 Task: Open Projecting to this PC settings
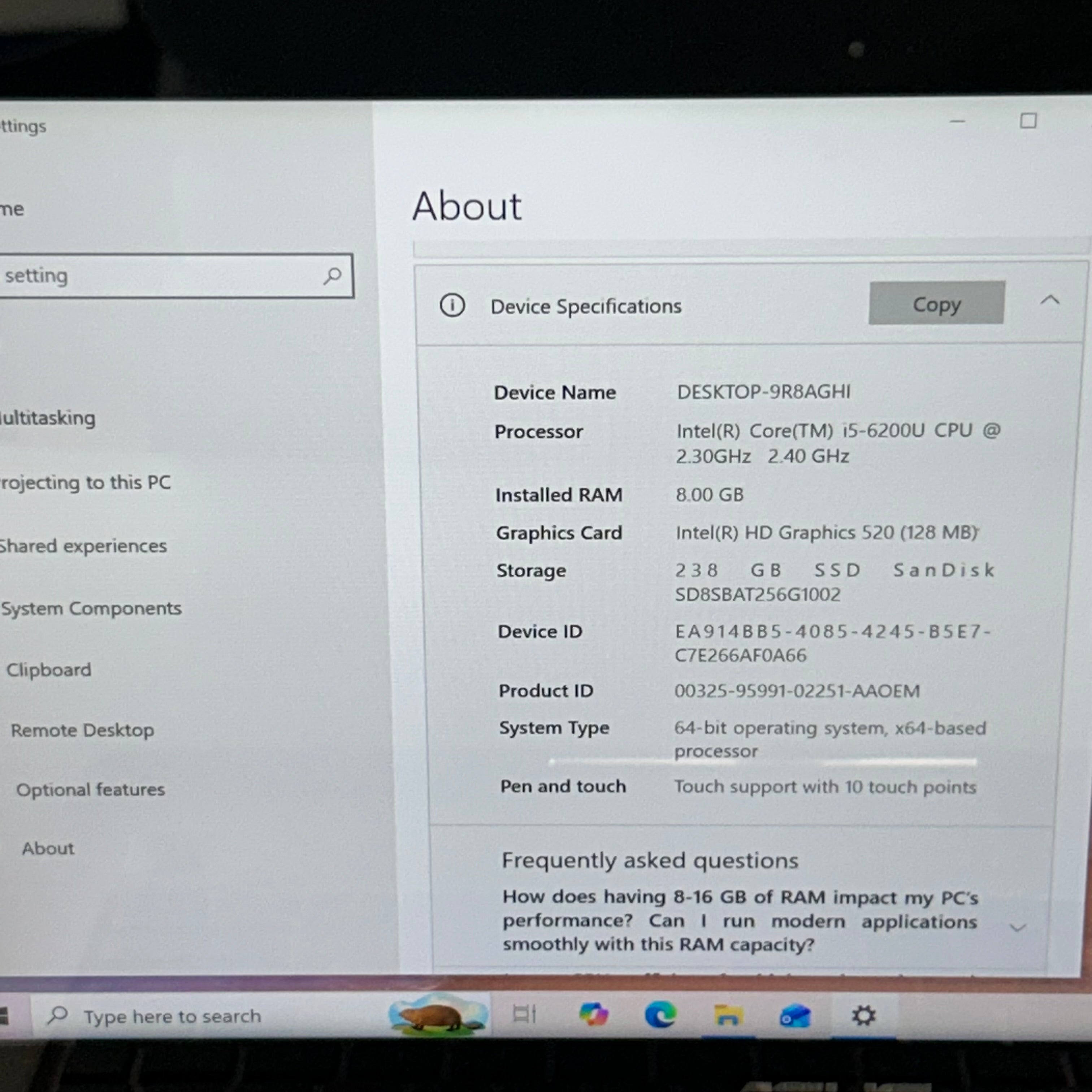85,483
